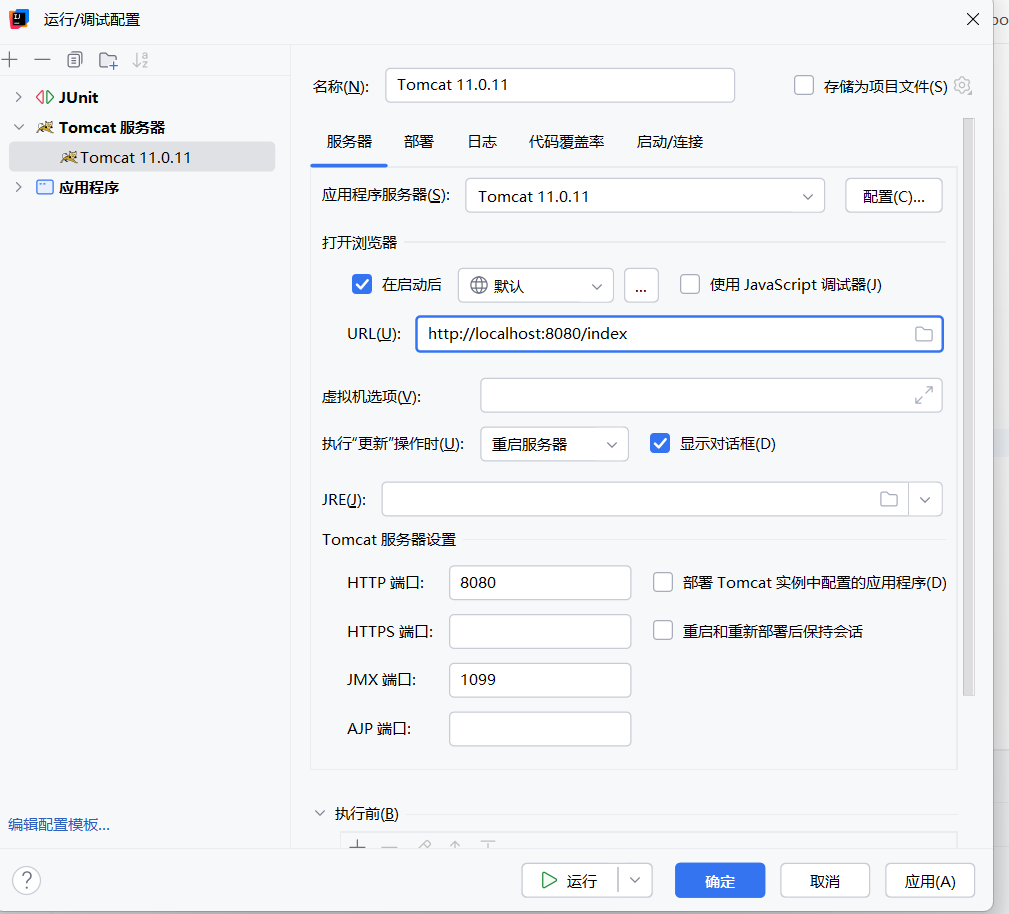
Task: Enable 存储为项目文件 checkbox
Action: (804, 85)
